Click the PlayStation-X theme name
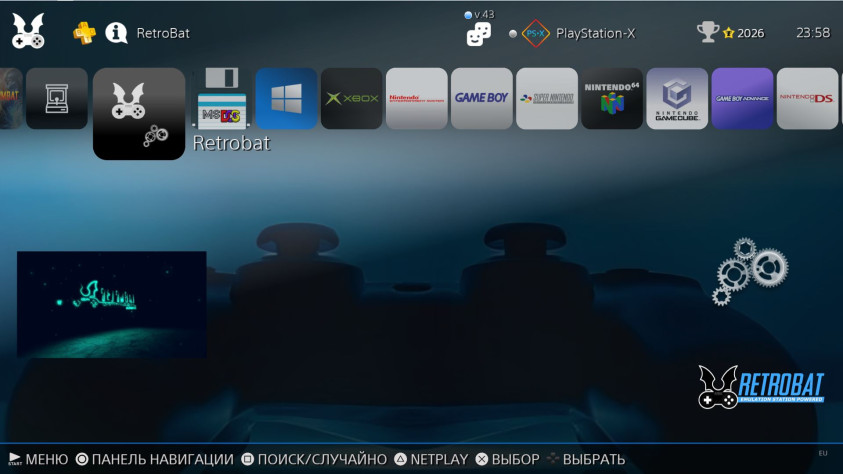Image resolution: width=843 pixels, height=474 pixels. 596,33
